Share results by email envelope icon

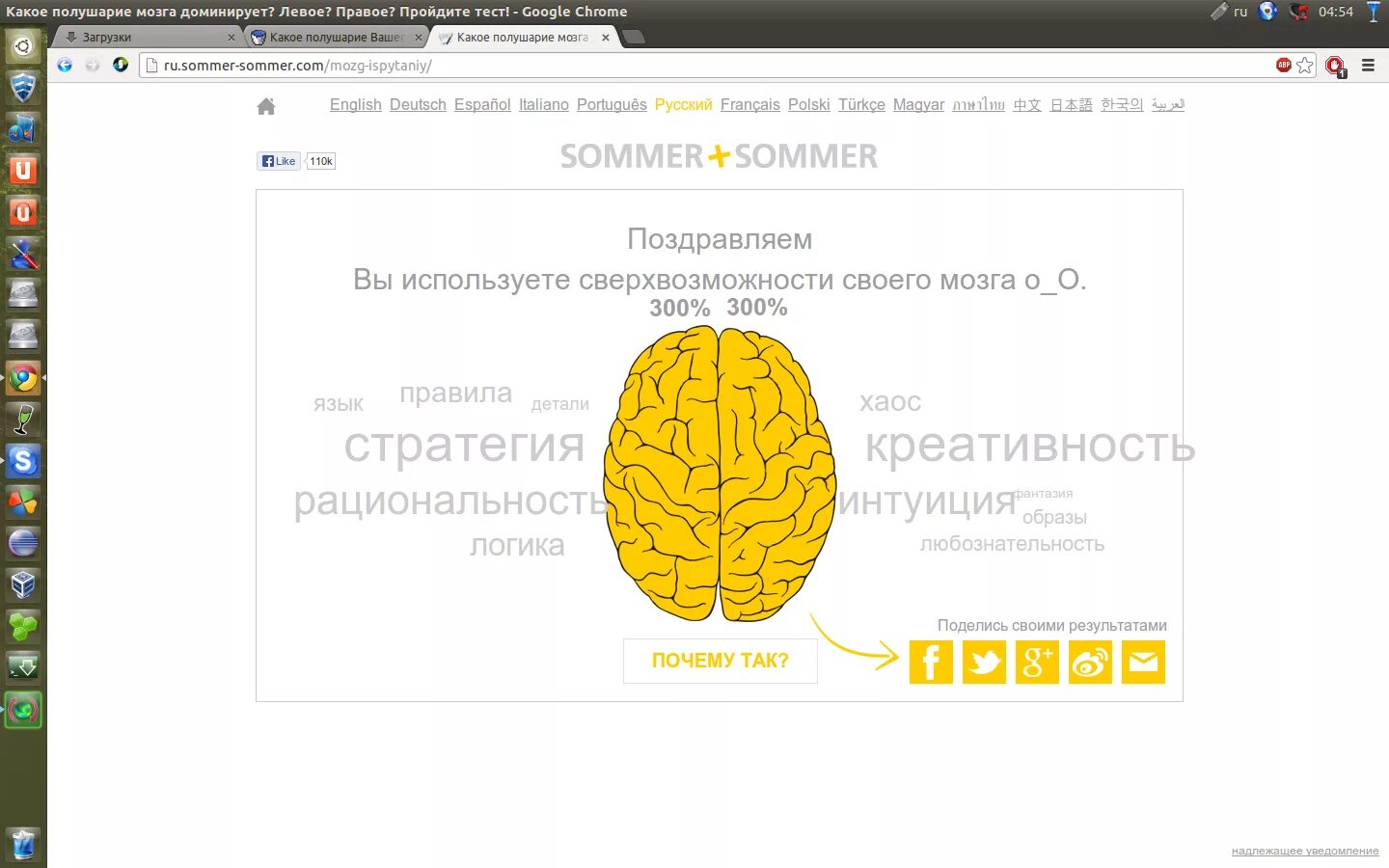(1143, 662)
